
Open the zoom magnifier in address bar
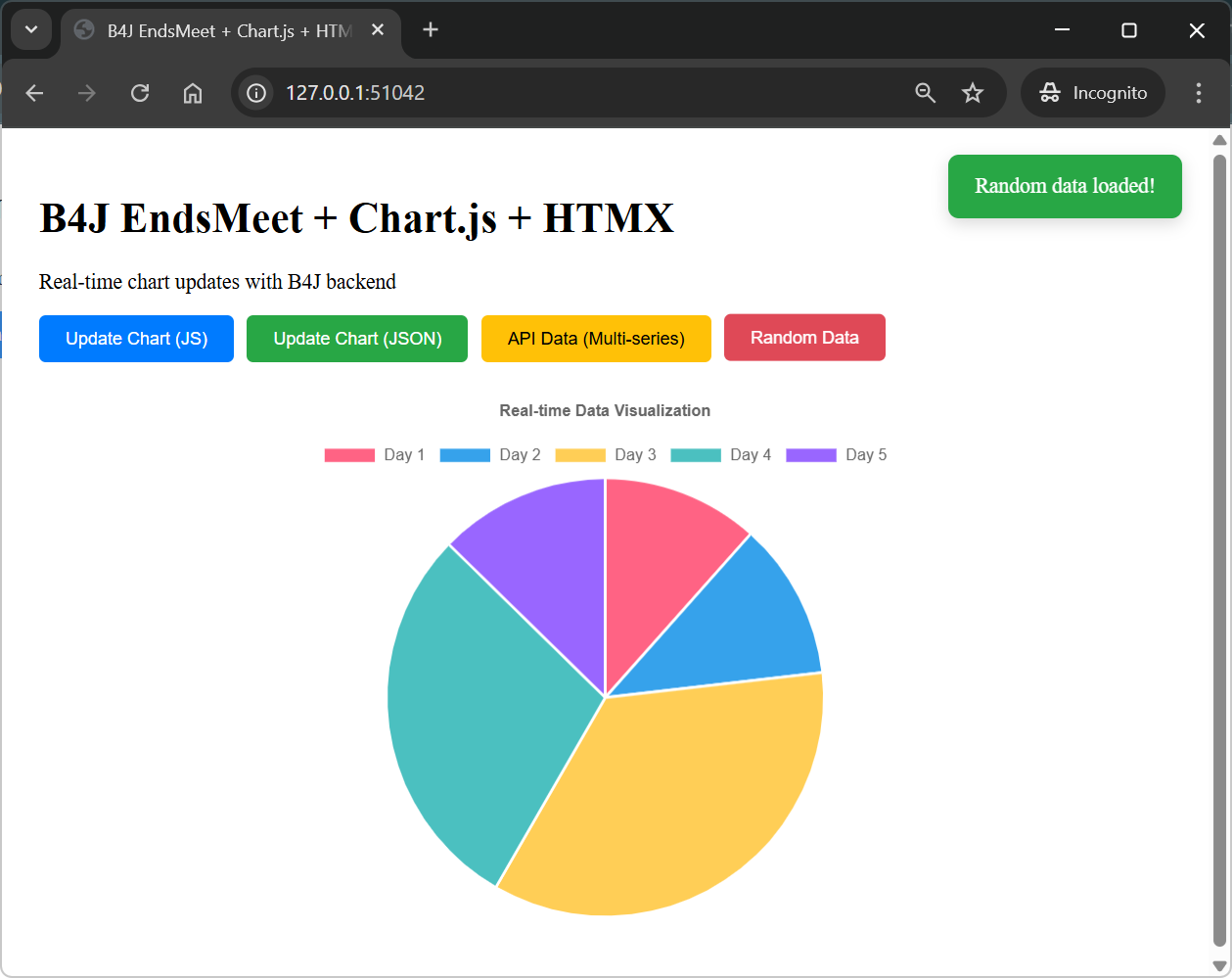click(x=925, y=93)
